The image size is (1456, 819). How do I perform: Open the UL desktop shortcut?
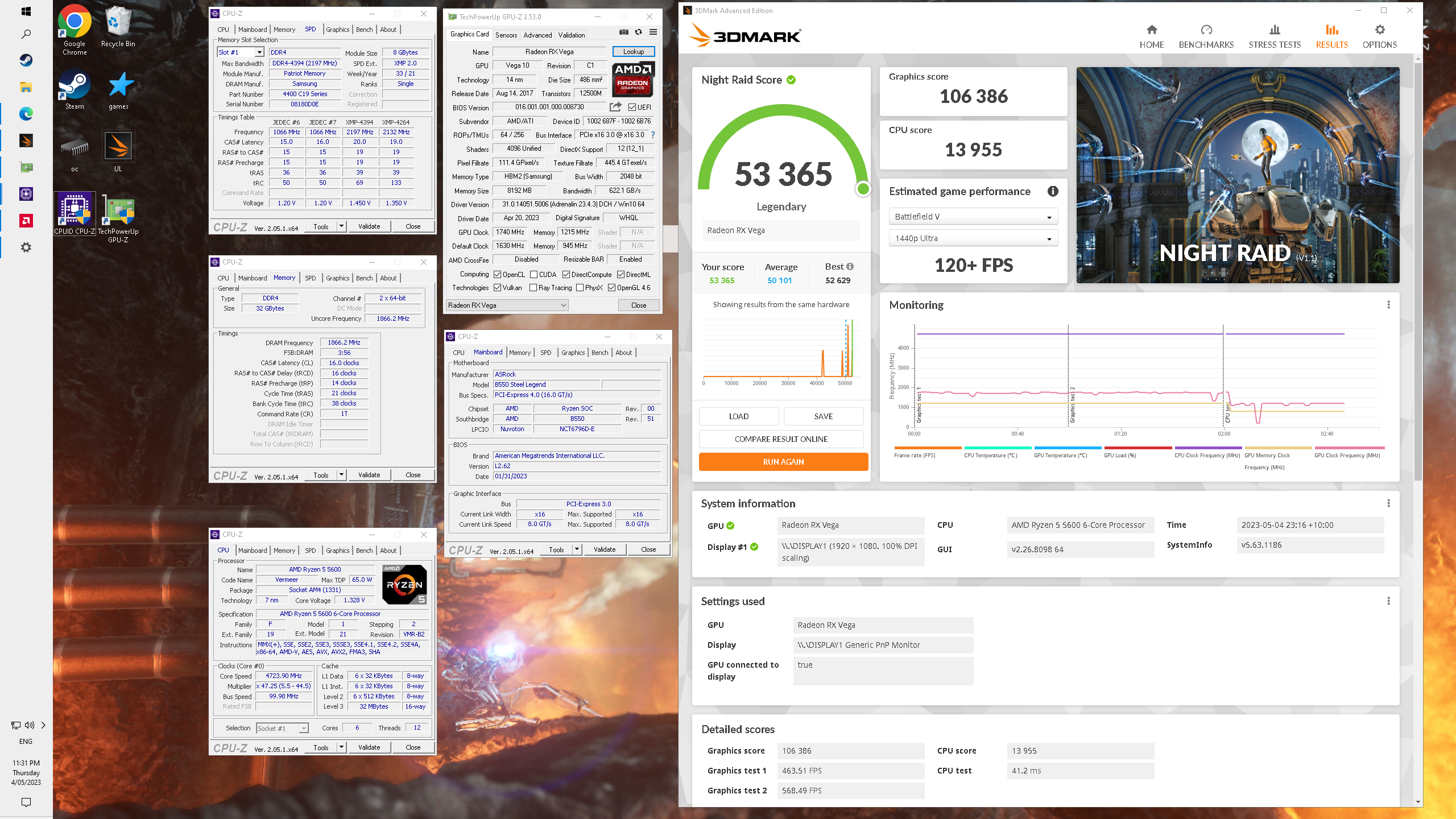(x=118, y=151)
